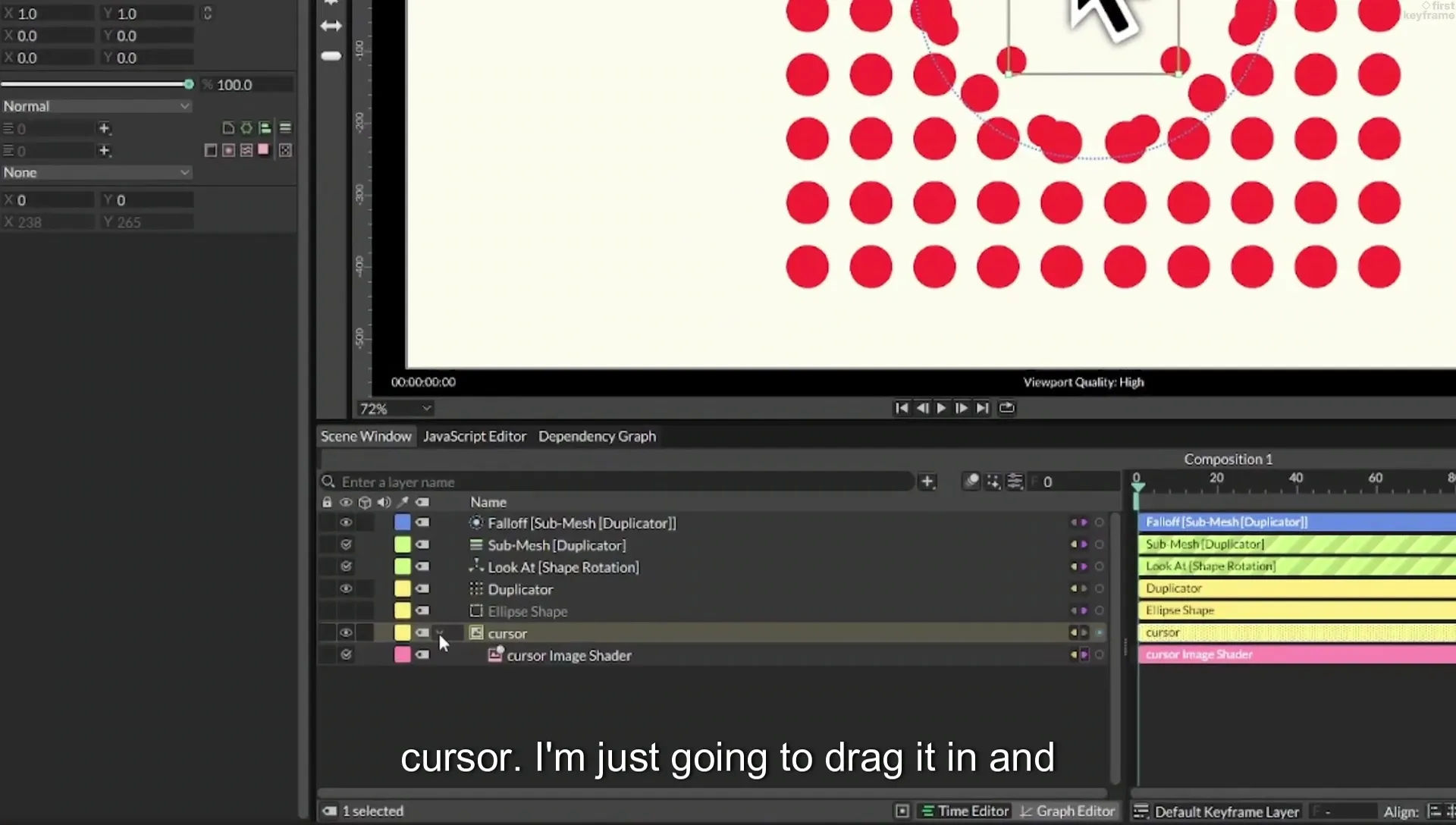Click the page-shaped icon in attribute icon row
This screenshot has height=825, width=1456.
coord(228,128)
